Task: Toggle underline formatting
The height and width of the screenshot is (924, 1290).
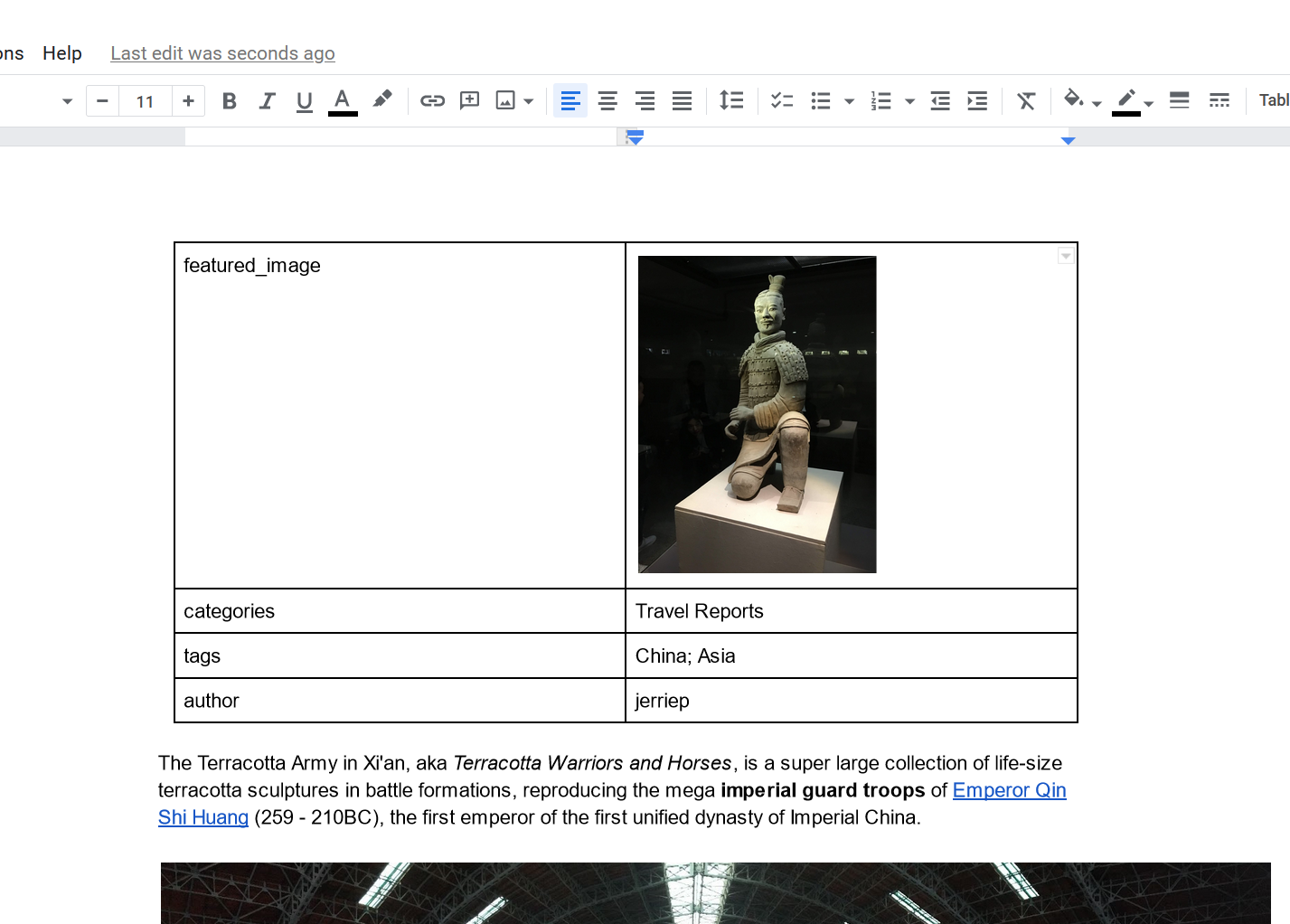Action: [x=305, y=101]
